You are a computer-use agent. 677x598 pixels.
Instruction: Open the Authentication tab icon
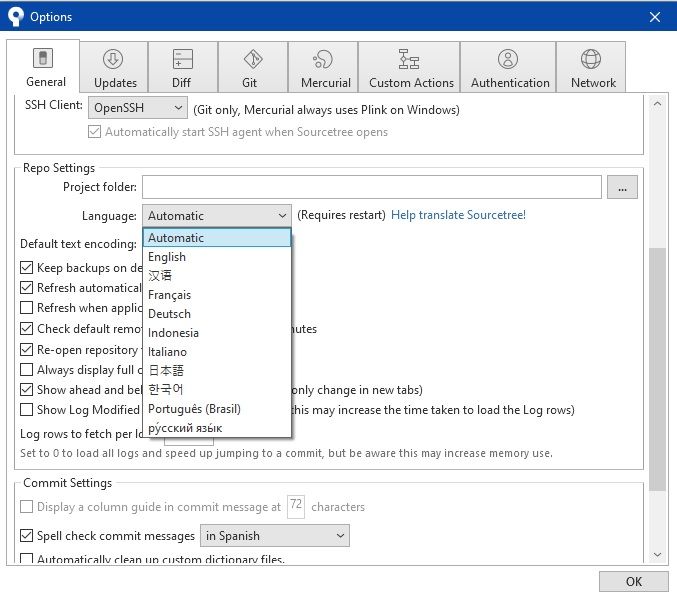coord(509,60)
